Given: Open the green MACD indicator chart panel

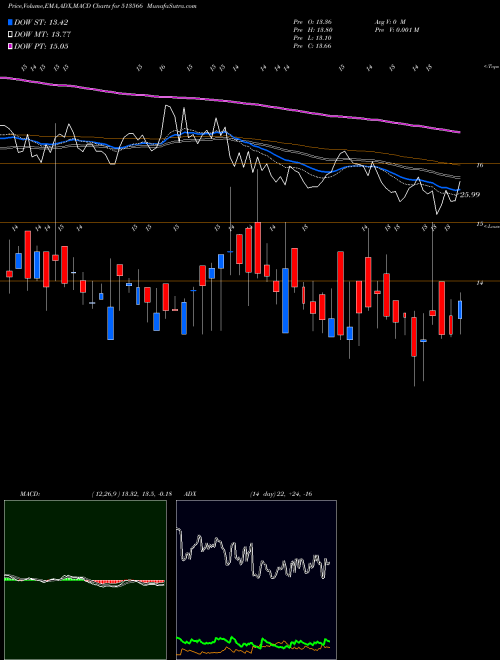Looking at the screenshot, I should tap(85, 580).
